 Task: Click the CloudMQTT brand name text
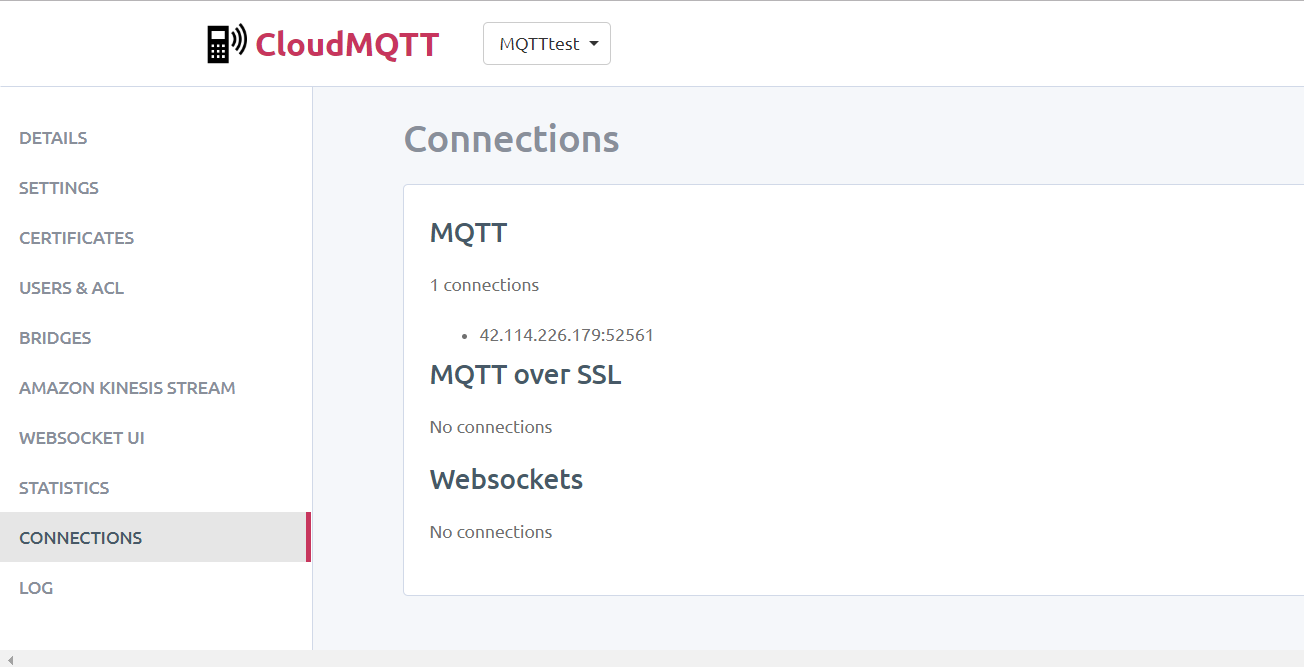[347, 44]
